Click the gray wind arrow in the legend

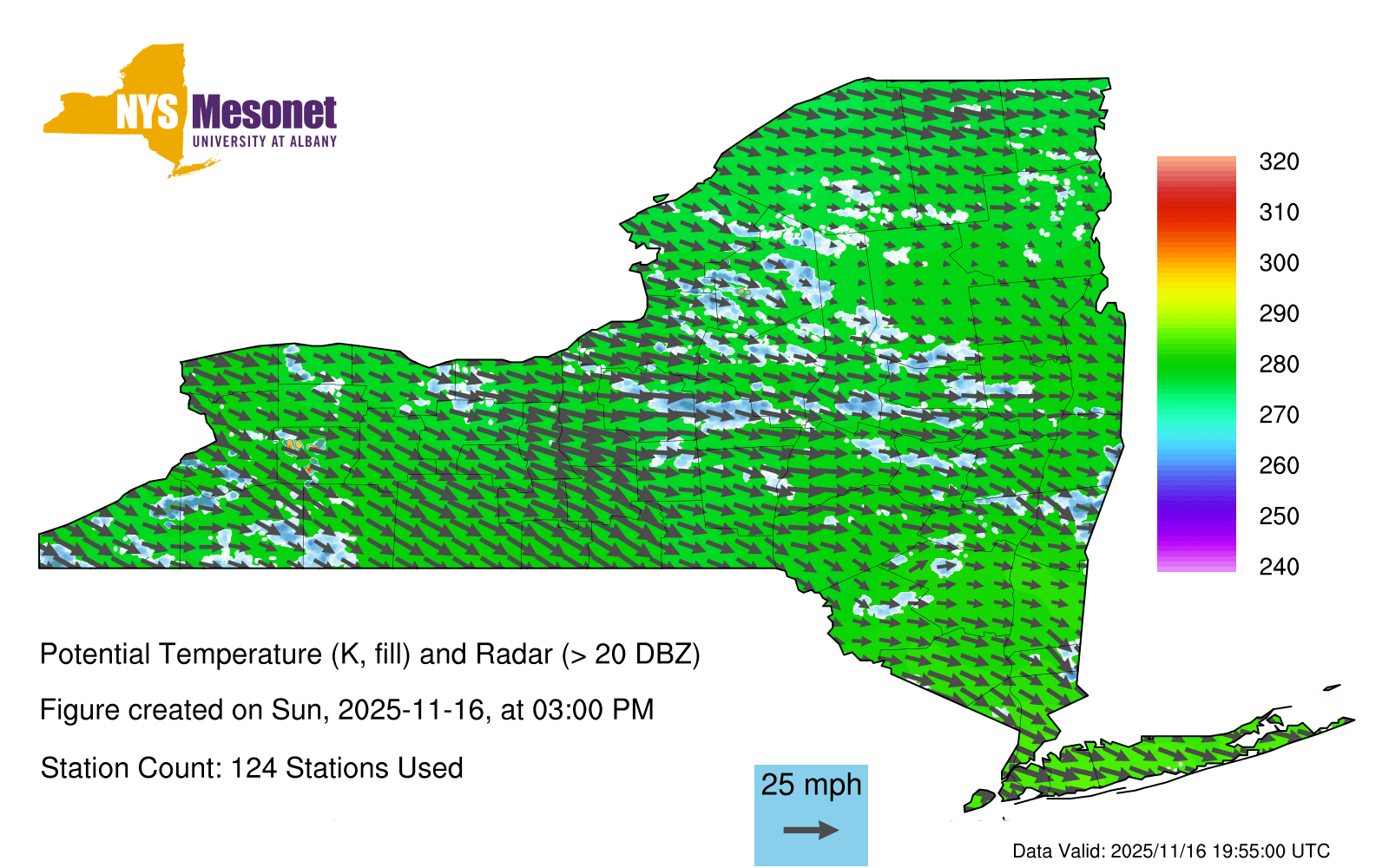tap(811, 831)
